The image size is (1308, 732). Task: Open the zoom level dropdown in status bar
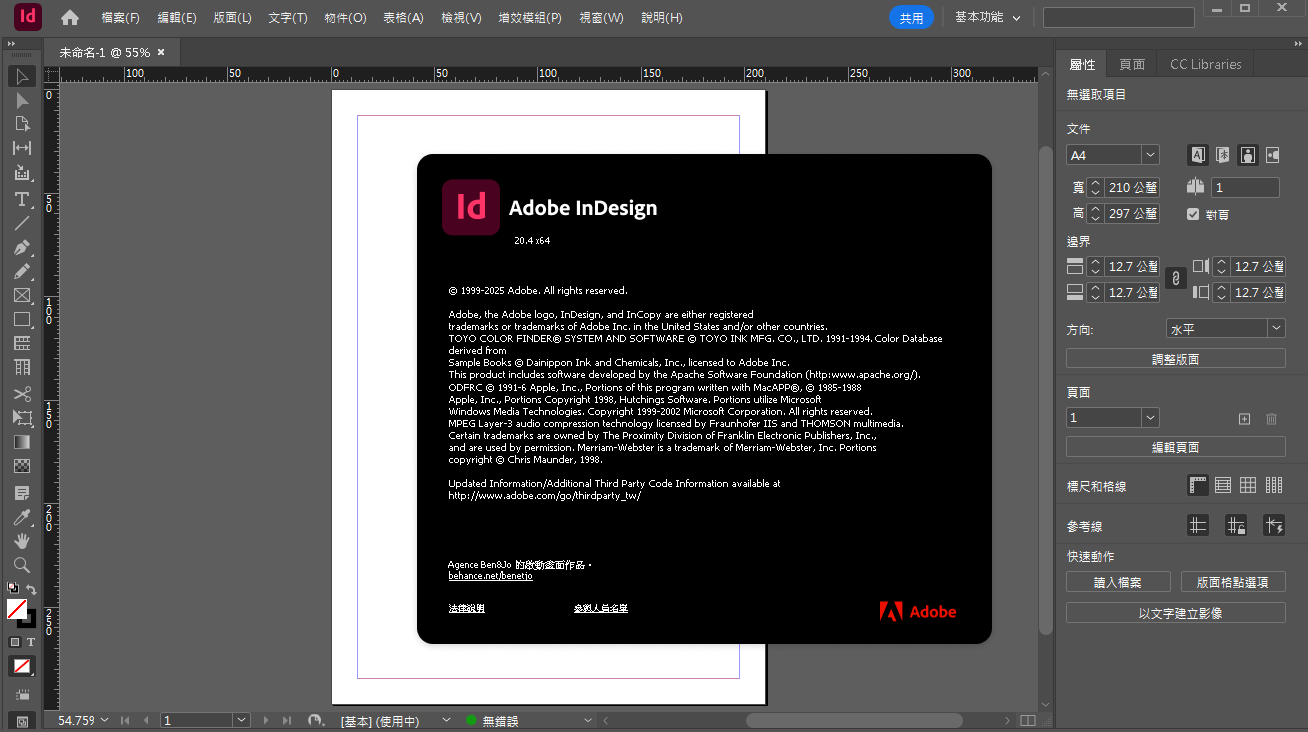pos(104,720)
